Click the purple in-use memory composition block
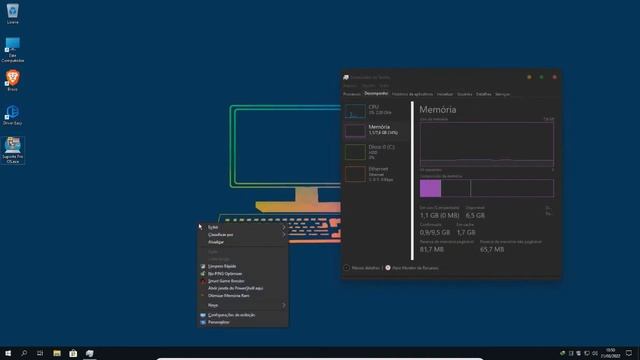This screenshot has height=360, width=640. pyautogui.click(x=431, y=188)
